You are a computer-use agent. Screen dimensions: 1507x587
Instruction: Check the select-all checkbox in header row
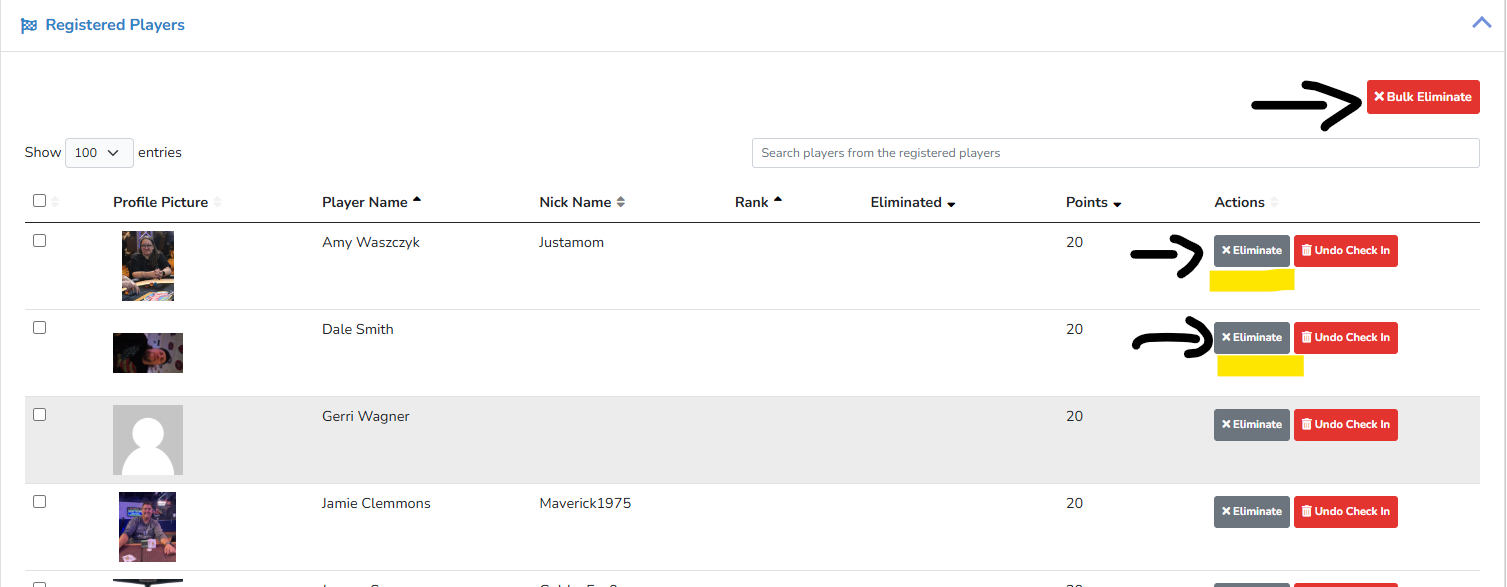point(39,200)
